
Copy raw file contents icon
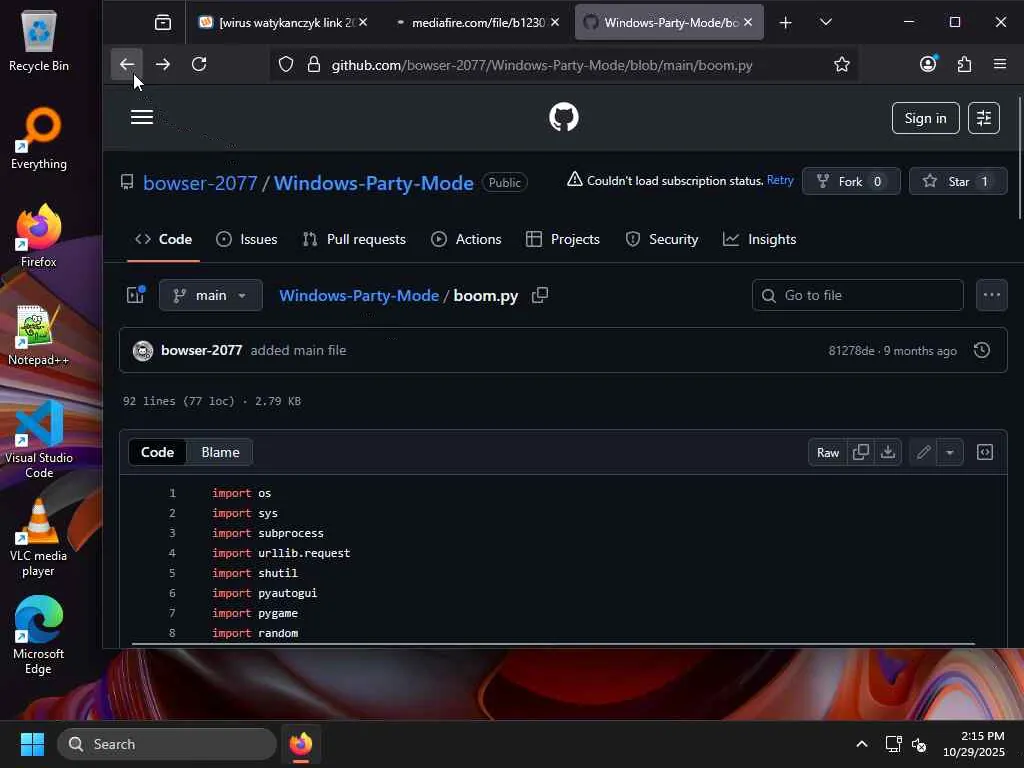point(861,453)
